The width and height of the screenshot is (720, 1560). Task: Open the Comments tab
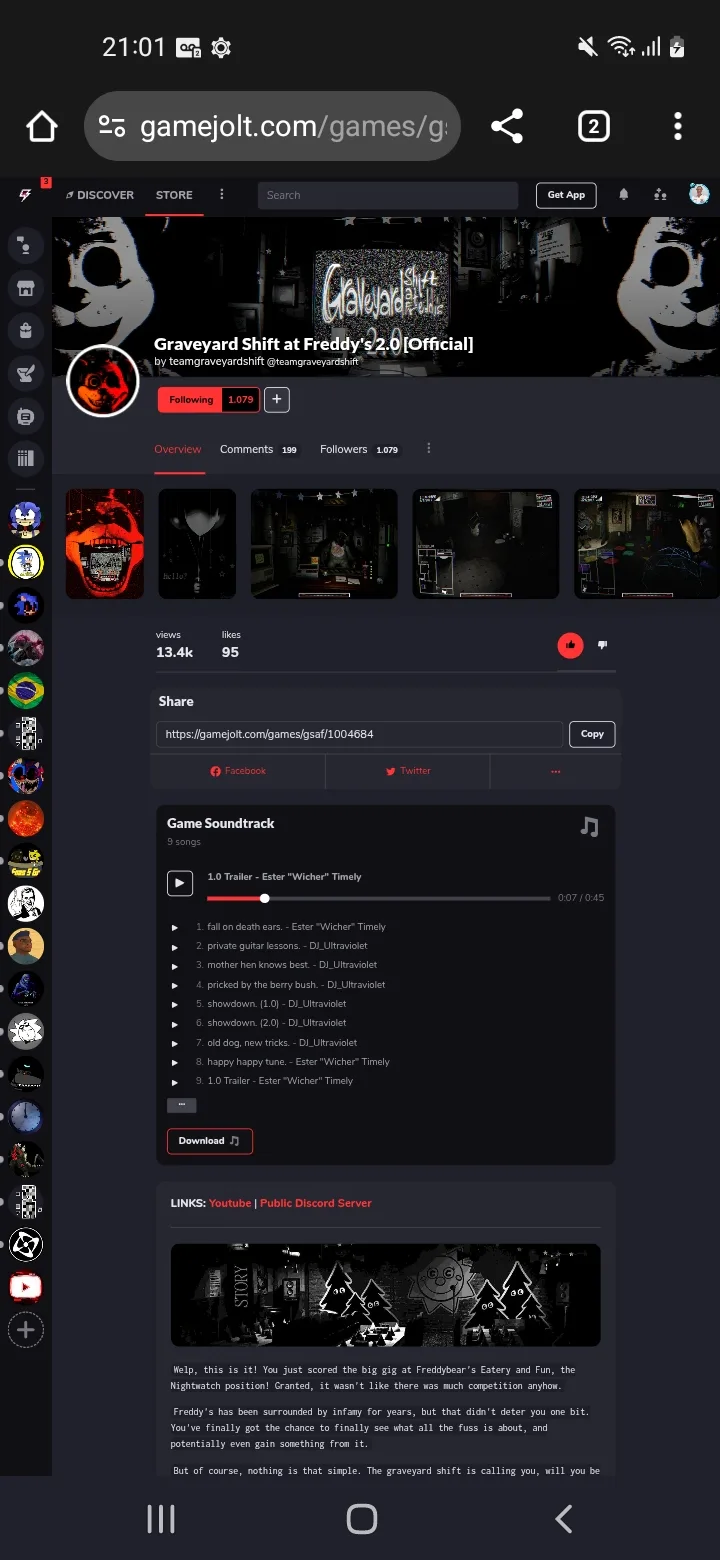coord(259,450)
